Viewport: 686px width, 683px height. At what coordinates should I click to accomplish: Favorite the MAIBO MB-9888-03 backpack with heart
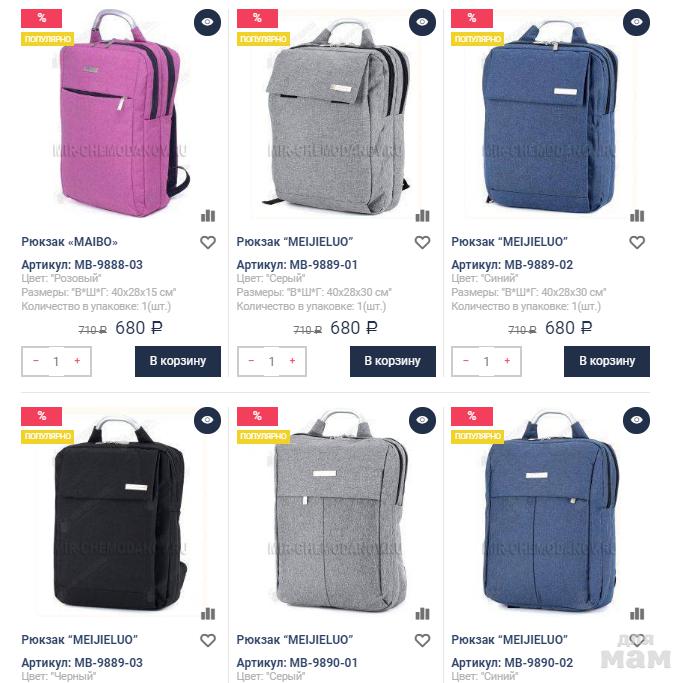[x=208, y=242]
